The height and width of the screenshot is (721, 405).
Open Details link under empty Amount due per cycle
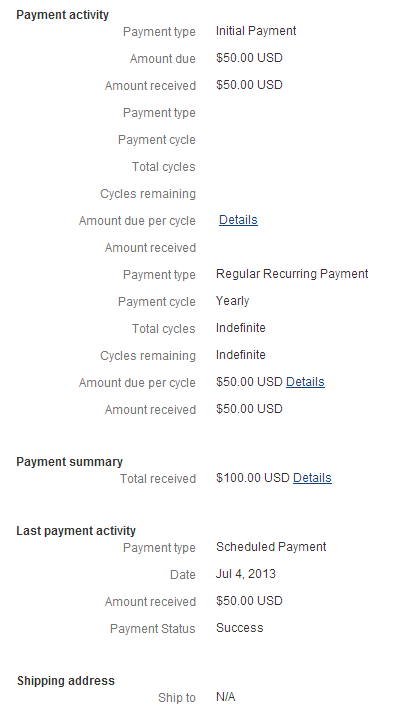[x=238, y=220]
